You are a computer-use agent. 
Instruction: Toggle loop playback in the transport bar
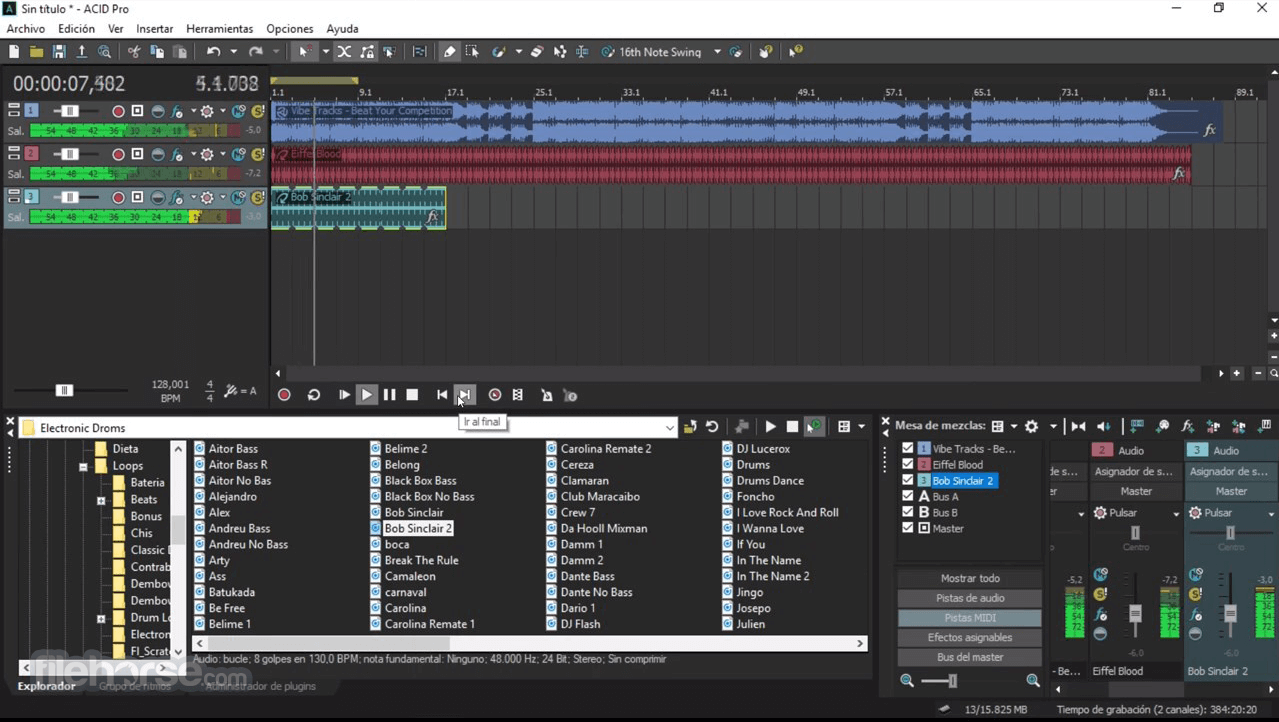(313, 395)
